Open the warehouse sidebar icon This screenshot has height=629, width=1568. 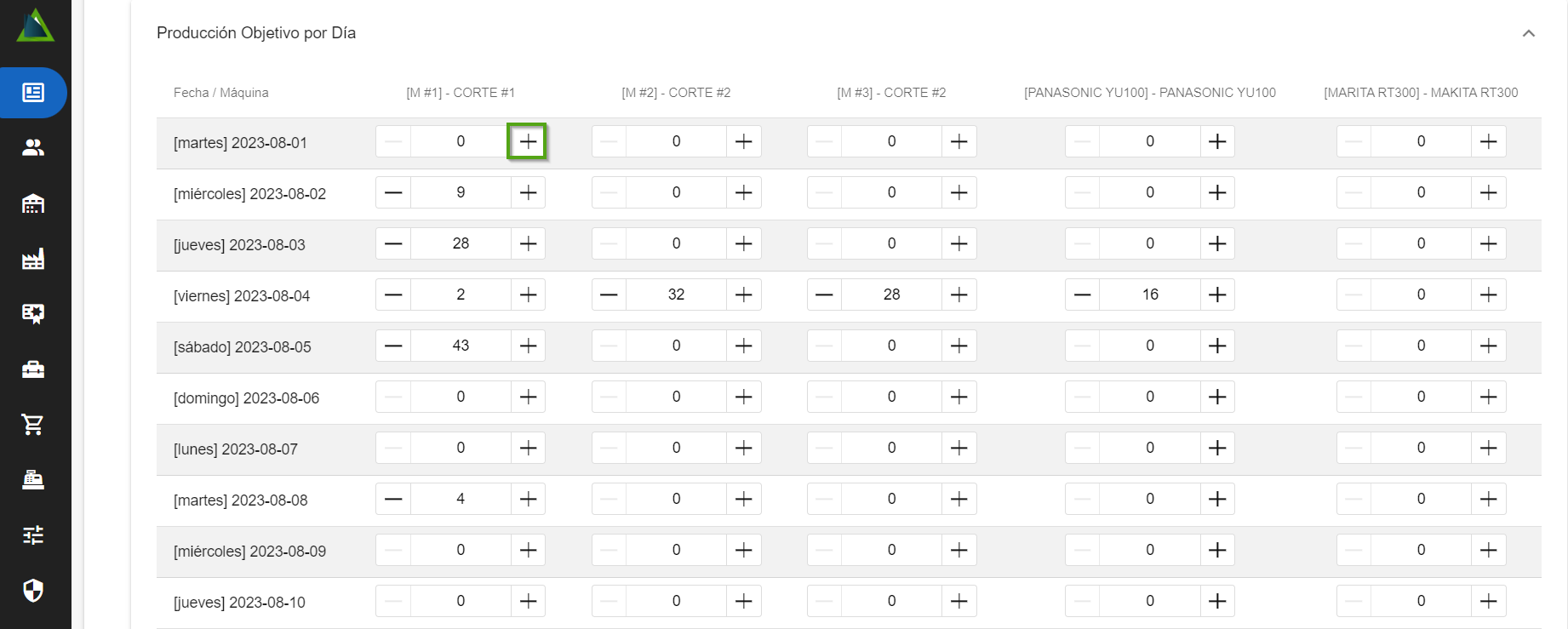click(33, 203)
